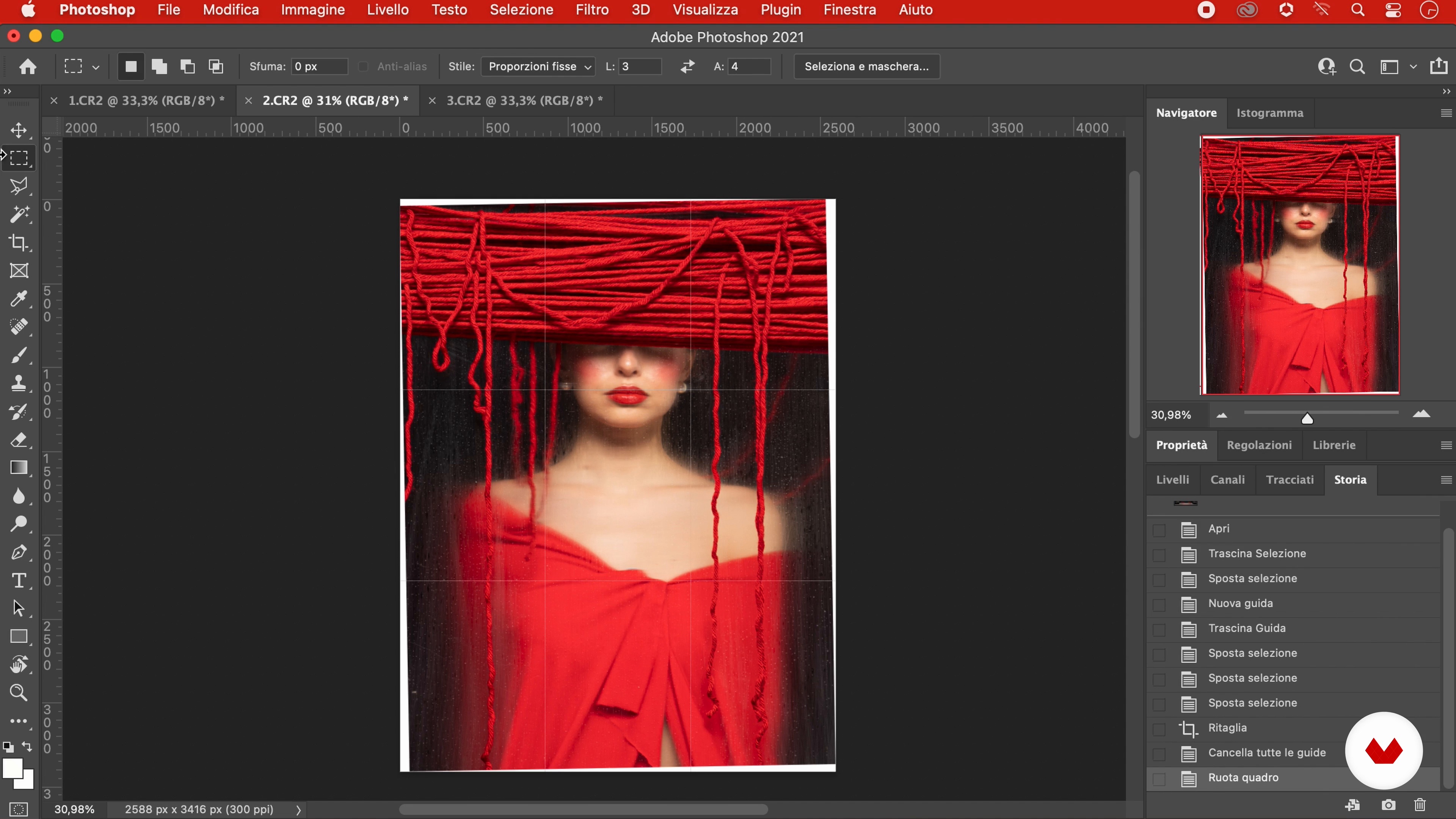
Task: Open Navigatore panel options menu
Action: pyautogui.click(x=1446, y=113)
